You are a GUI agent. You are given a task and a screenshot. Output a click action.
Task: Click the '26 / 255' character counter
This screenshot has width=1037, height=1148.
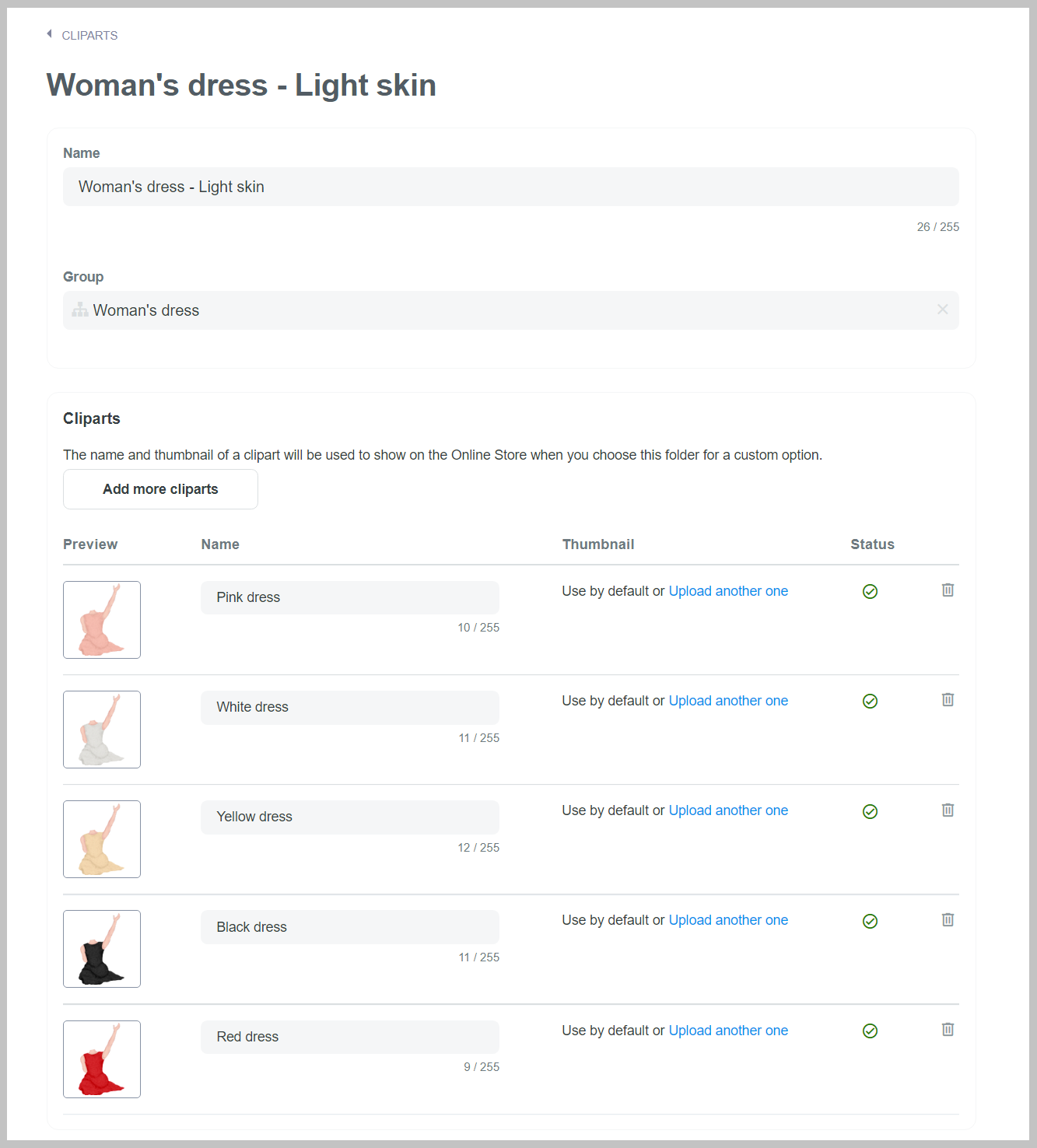coord(937,227)
